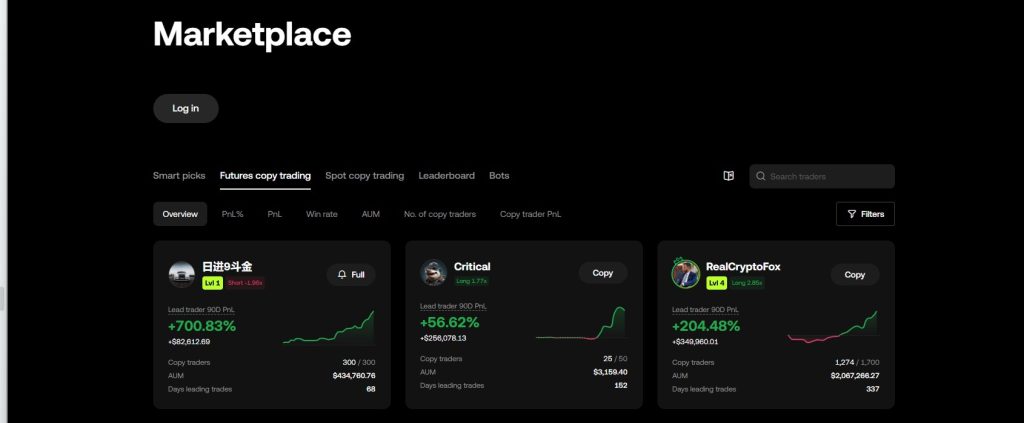Sort traders by Win rate
Image resolution: width=1024 pixels, height=423 pixels.
tap(322, 214)
